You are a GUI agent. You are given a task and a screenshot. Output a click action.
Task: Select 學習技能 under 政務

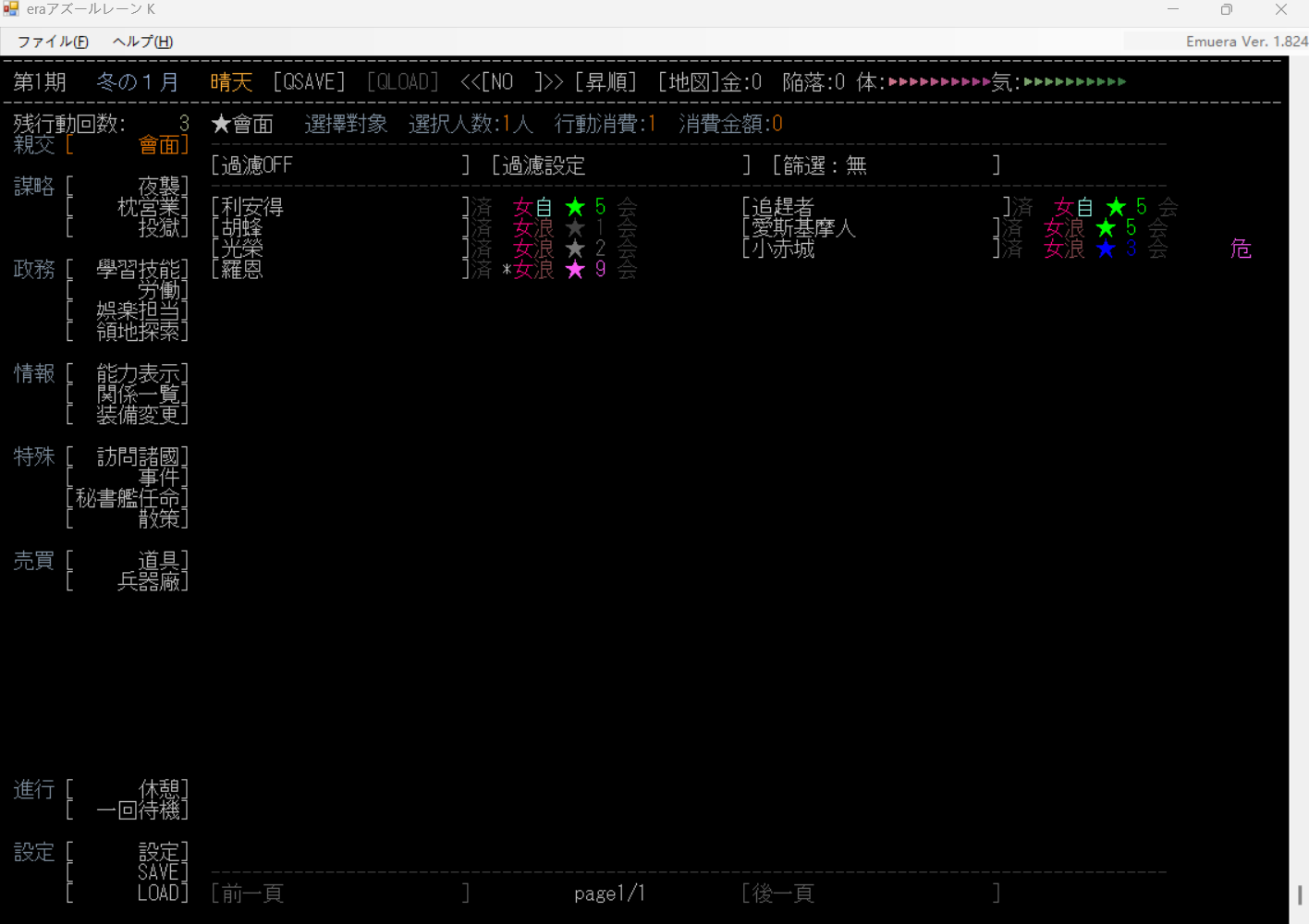(x=128, y=270)
